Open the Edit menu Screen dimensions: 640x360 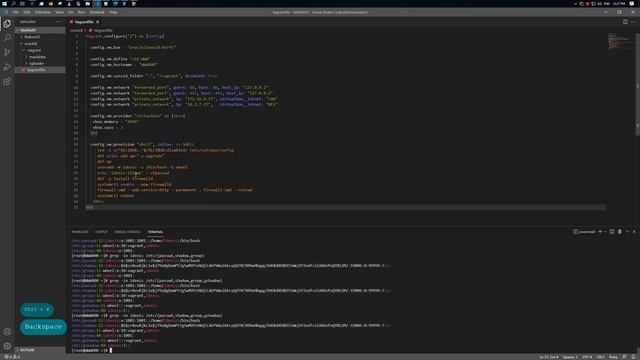(x=27, y=12)
